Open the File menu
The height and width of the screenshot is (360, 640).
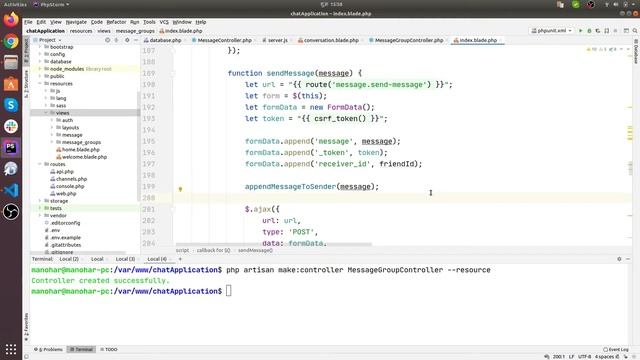(x=28, y=22)
